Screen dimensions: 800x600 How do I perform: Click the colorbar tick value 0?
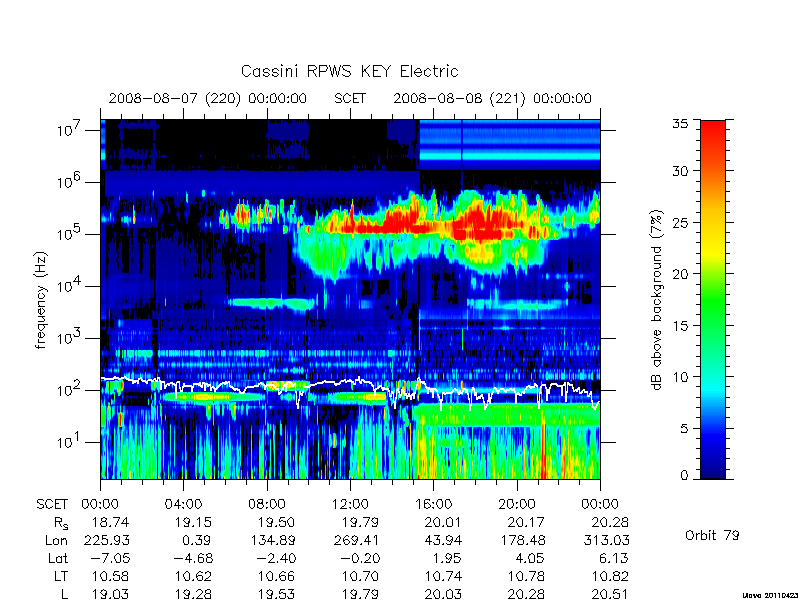coord(684,476)
